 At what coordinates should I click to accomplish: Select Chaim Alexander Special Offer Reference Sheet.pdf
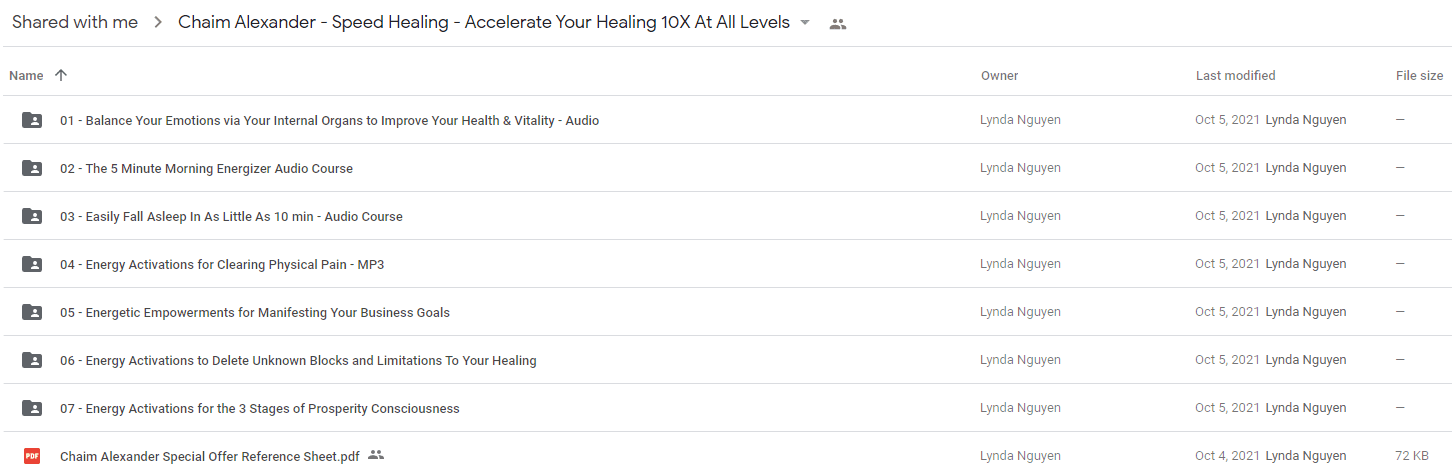tap(726, 456)
